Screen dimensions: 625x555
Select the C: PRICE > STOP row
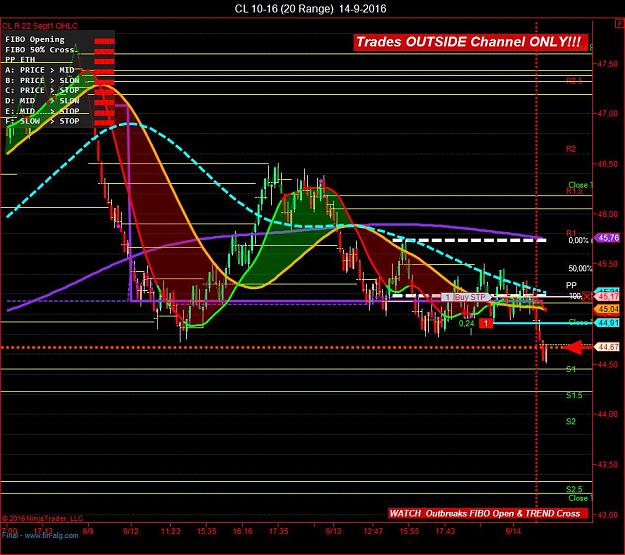(x=42, y=91)
